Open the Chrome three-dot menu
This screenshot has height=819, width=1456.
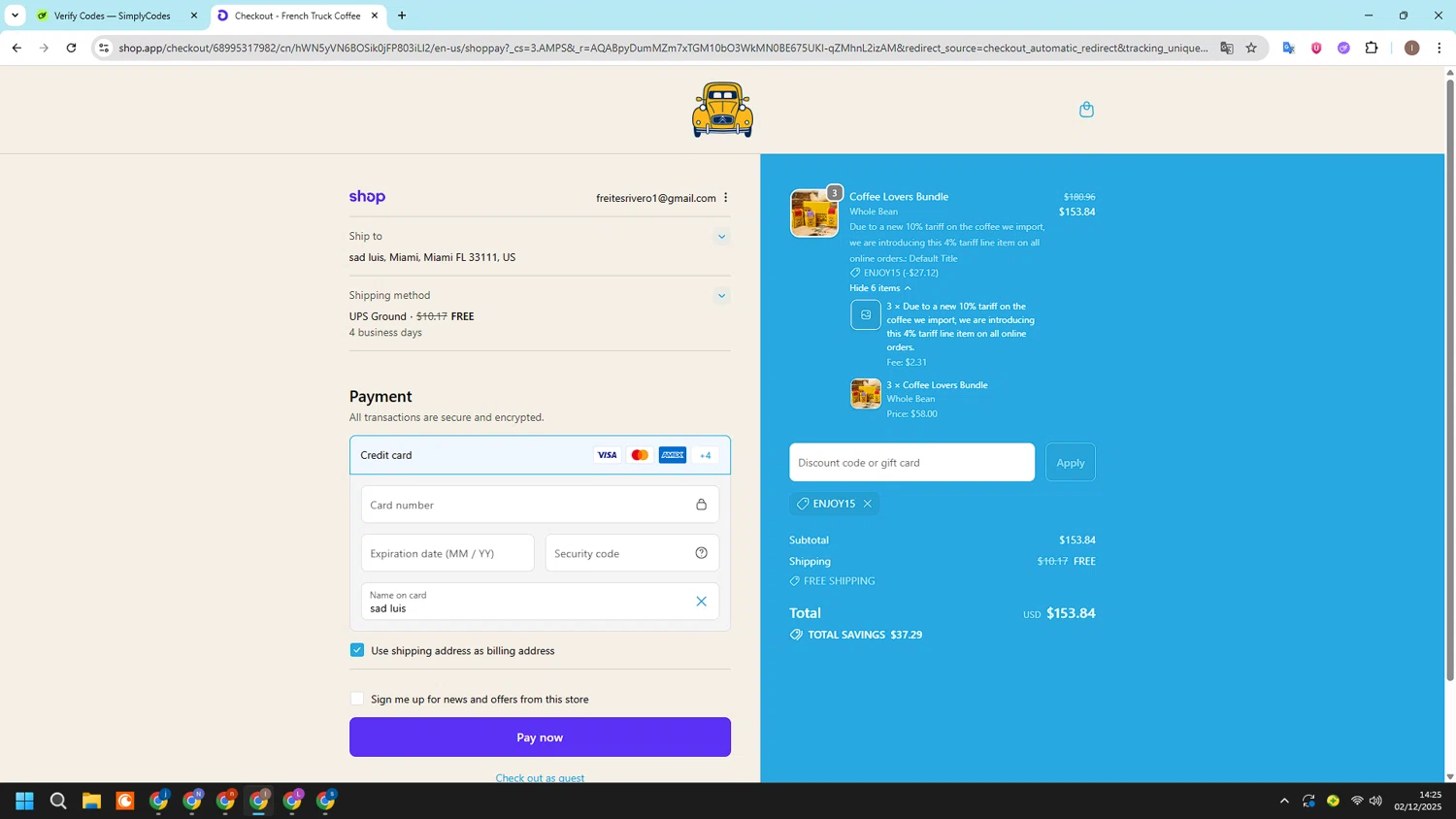click(x=1439, y=48)
